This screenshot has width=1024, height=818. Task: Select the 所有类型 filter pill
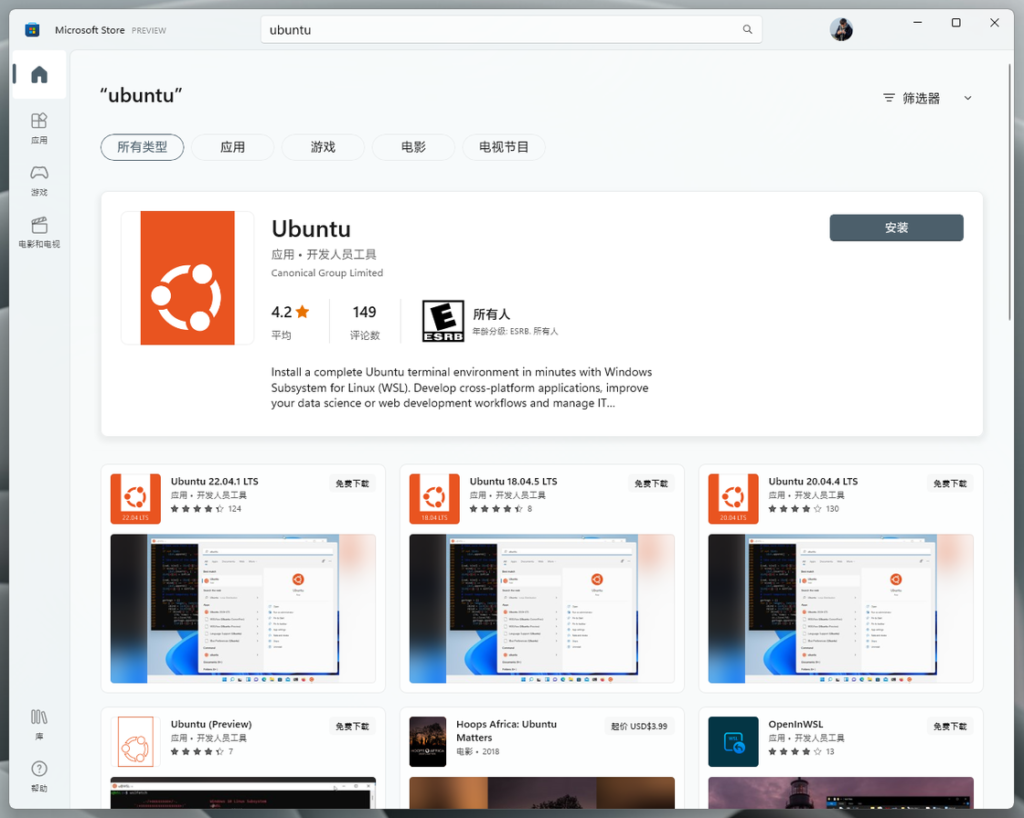(x=142, y=147)
